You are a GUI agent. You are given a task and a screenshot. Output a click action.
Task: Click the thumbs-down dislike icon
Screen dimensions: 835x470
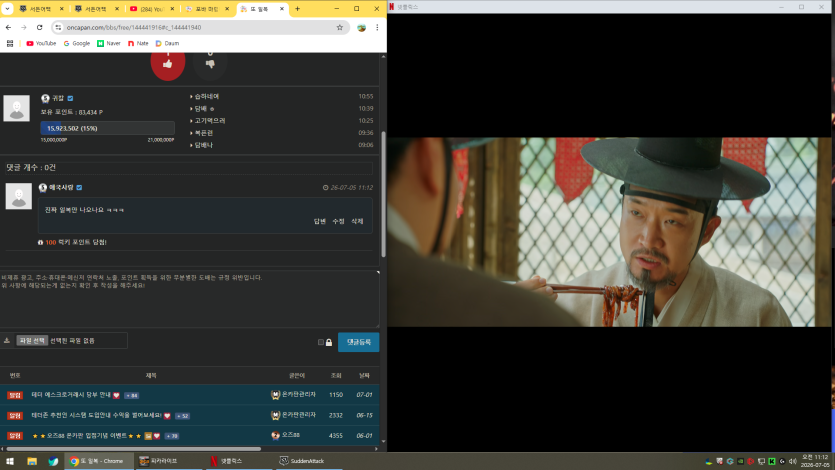tap(210, 63)
